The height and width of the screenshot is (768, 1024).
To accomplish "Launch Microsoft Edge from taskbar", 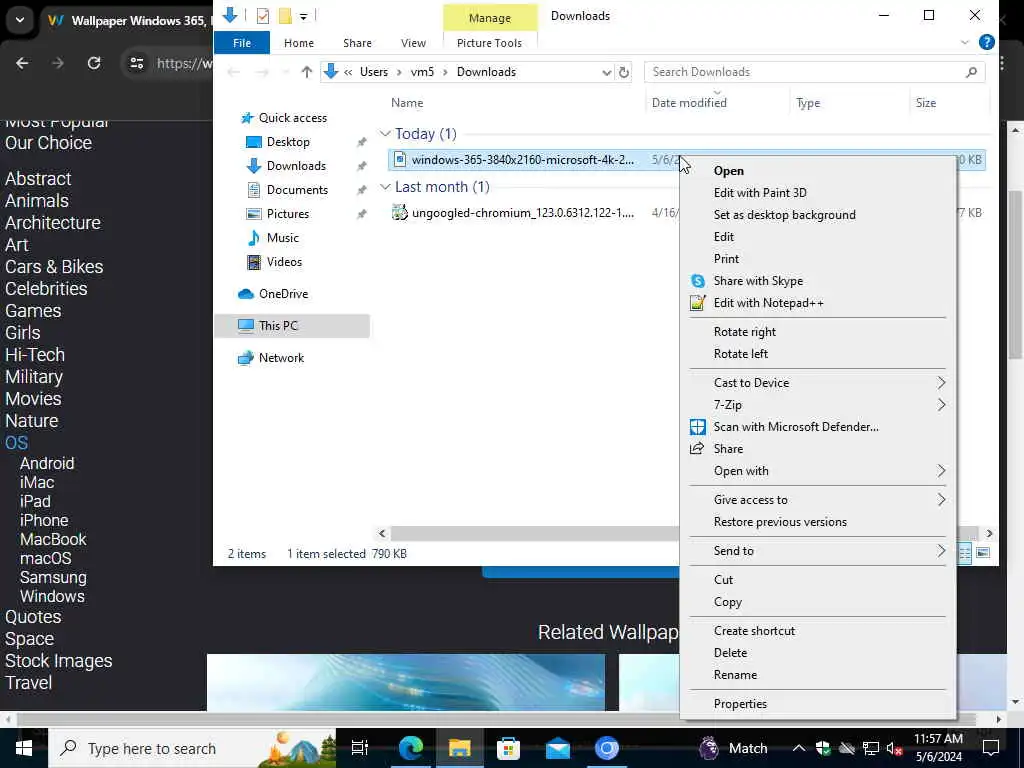I will (x=411, y=748).
